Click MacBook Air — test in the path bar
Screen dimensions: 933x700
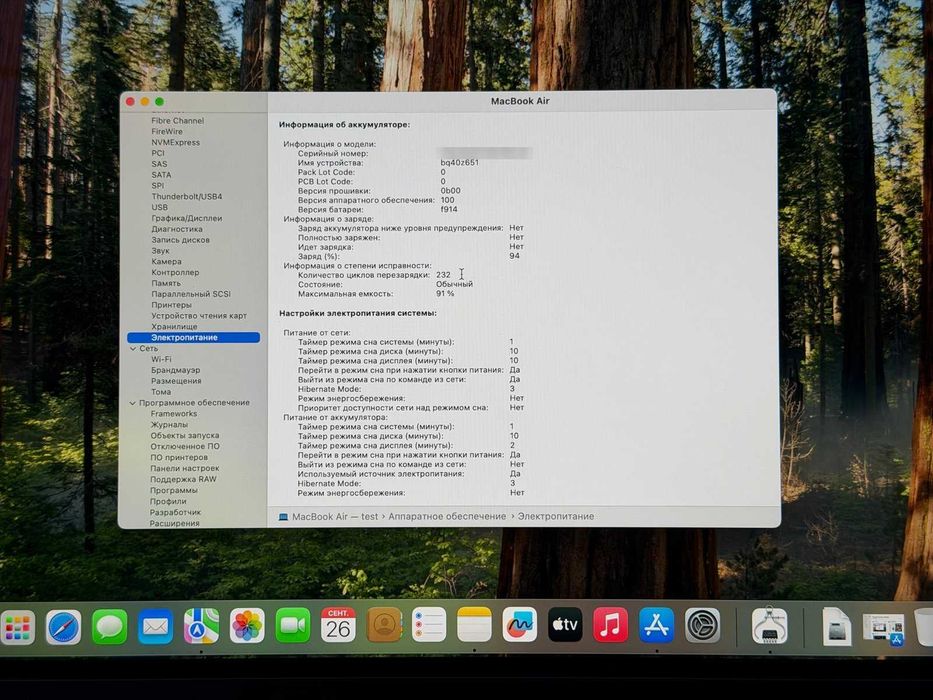pos(335,517)
